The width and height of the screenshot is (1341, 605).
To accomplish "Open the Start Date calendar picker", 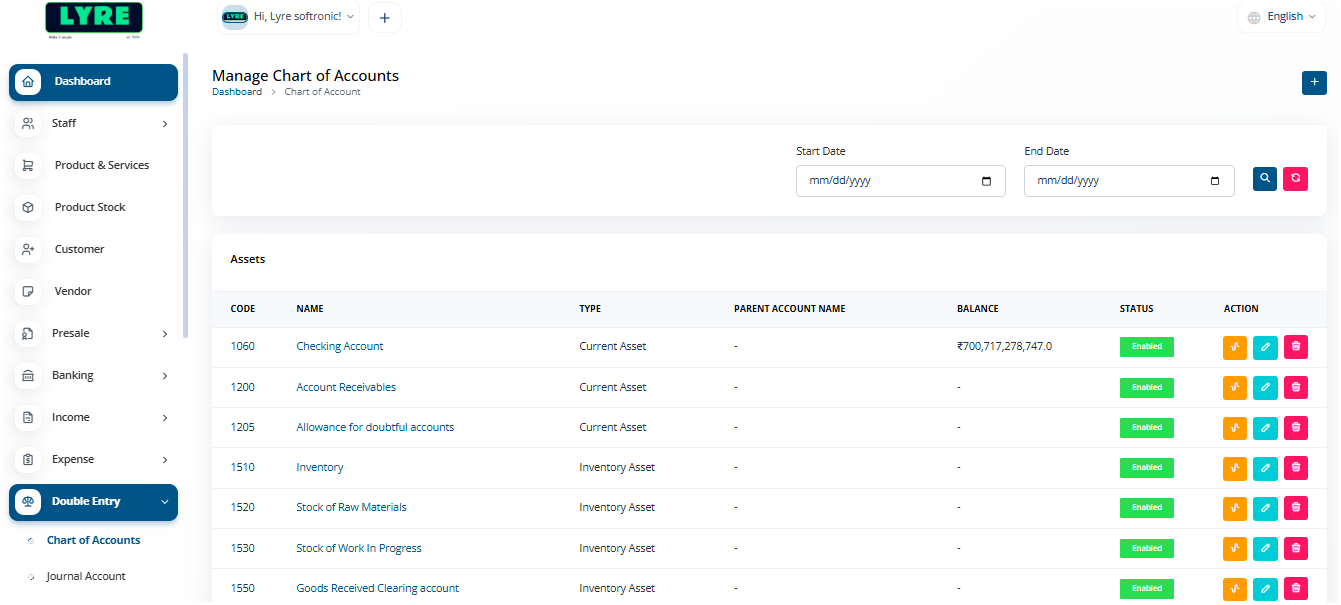I will [985, 181].
